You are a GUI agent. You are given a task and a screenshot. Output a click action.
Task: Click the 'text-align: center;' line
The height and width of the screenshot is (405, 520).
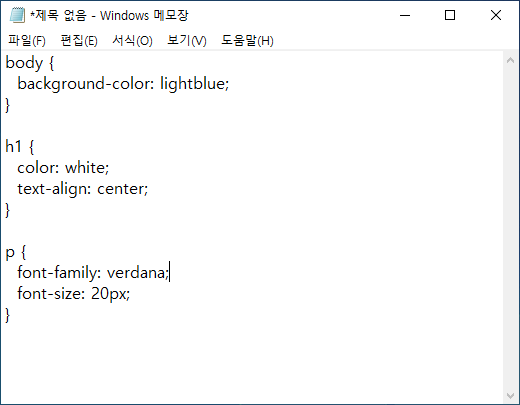tap(82, 189)
